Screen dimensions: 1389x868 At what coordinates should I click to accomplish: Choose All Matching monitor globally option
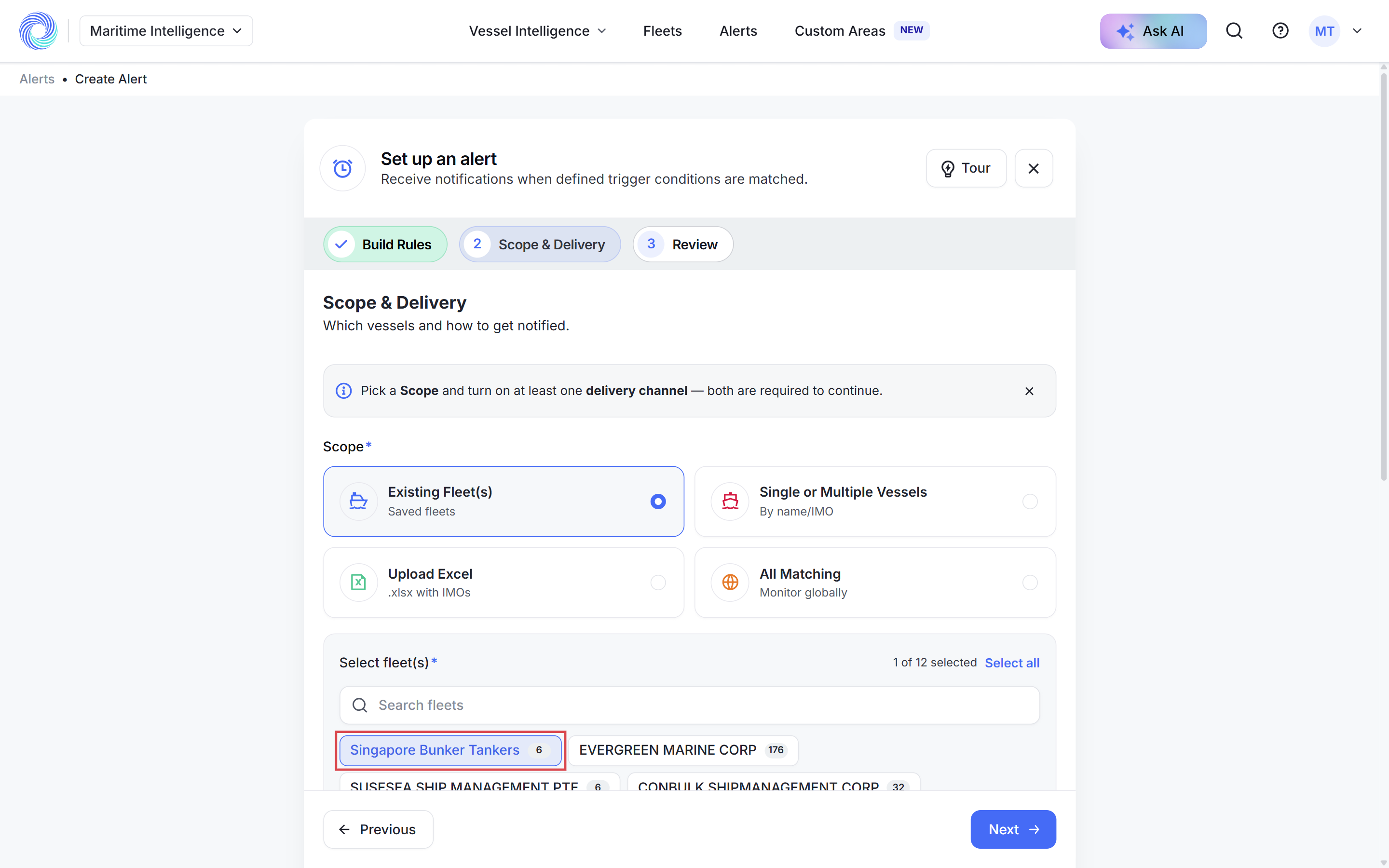(x=875, y=583)
